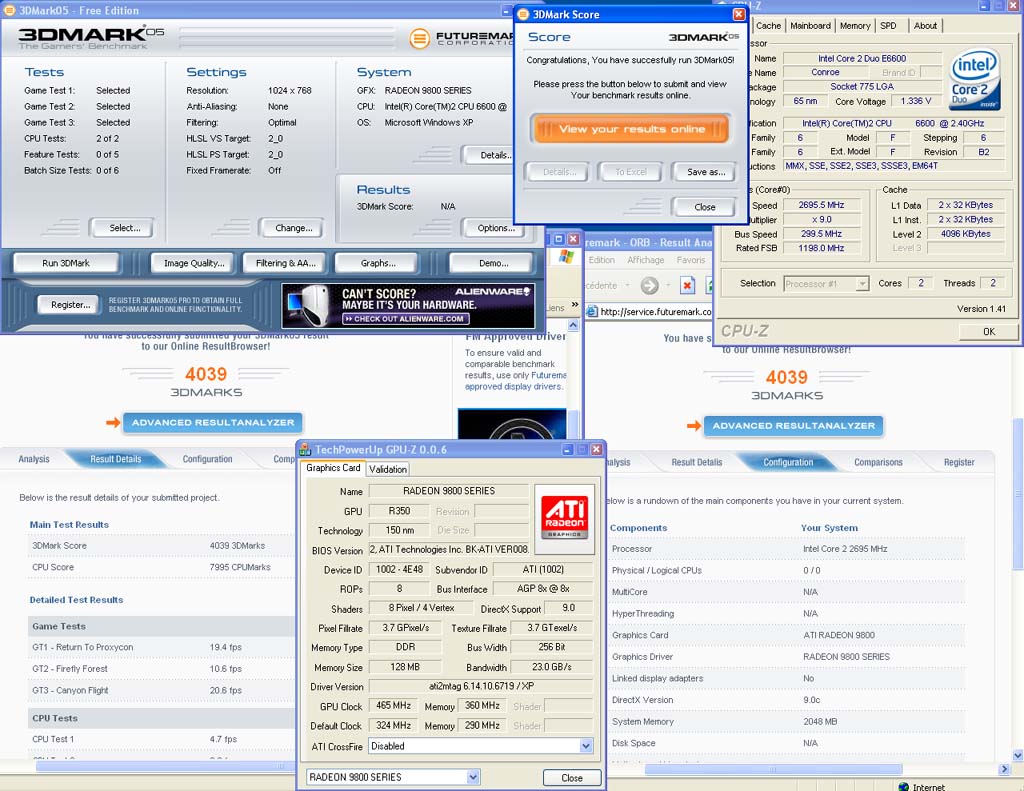Open the Register tab on the right results page

coord(959,462)
